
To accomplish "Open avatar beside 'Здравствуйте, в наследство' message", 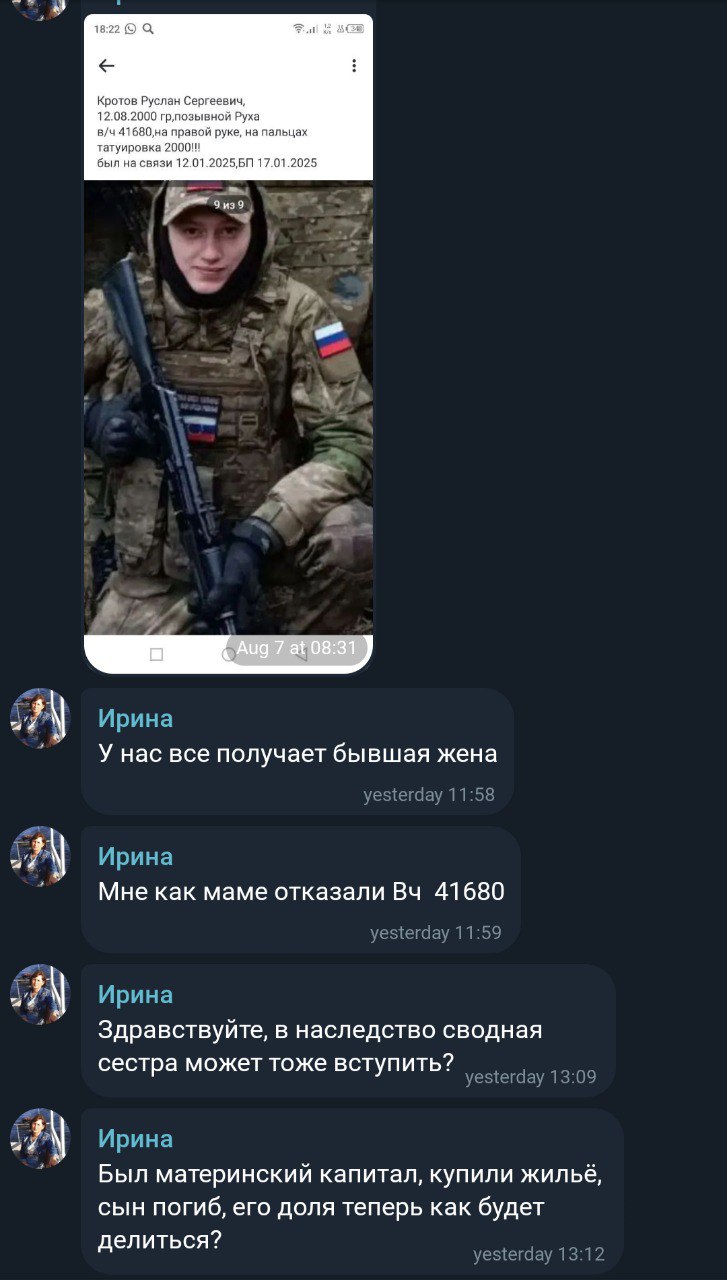I will (40, 994).
